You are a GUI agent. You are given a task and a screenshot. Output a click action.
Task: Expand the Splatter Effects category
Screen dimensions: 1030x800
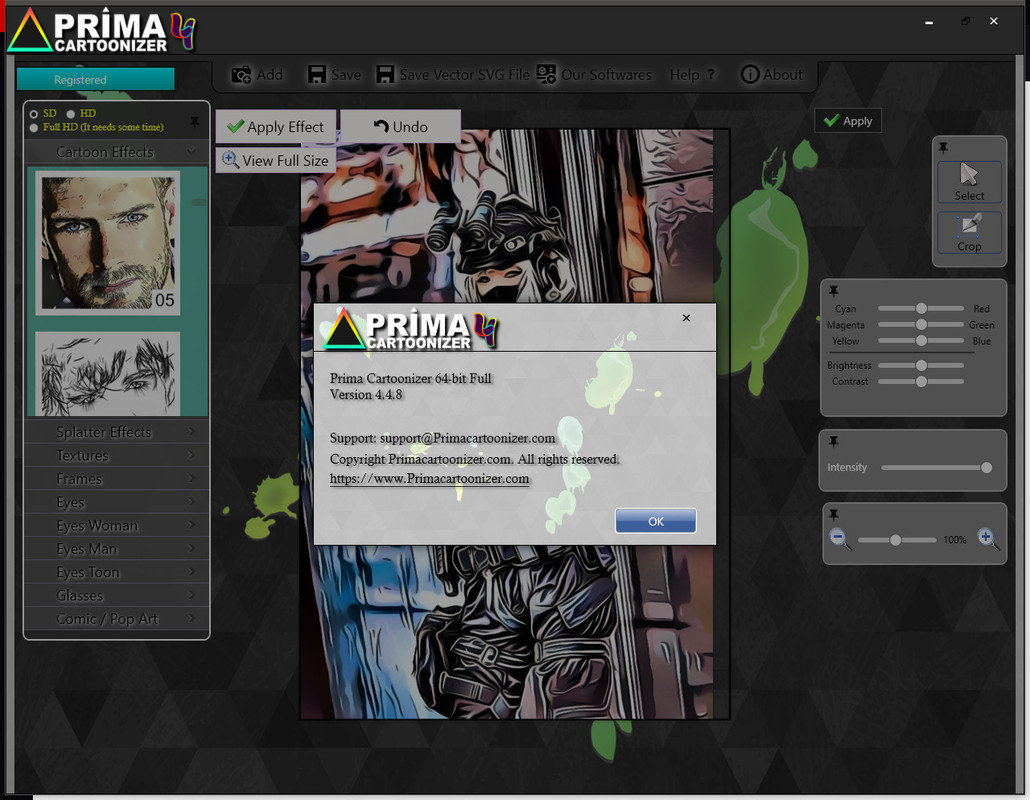coord(116,432)
